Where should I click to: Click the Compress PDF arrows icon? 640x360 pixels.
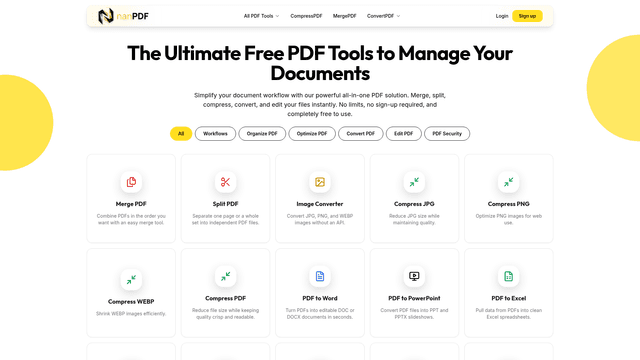tap(225, 276)
